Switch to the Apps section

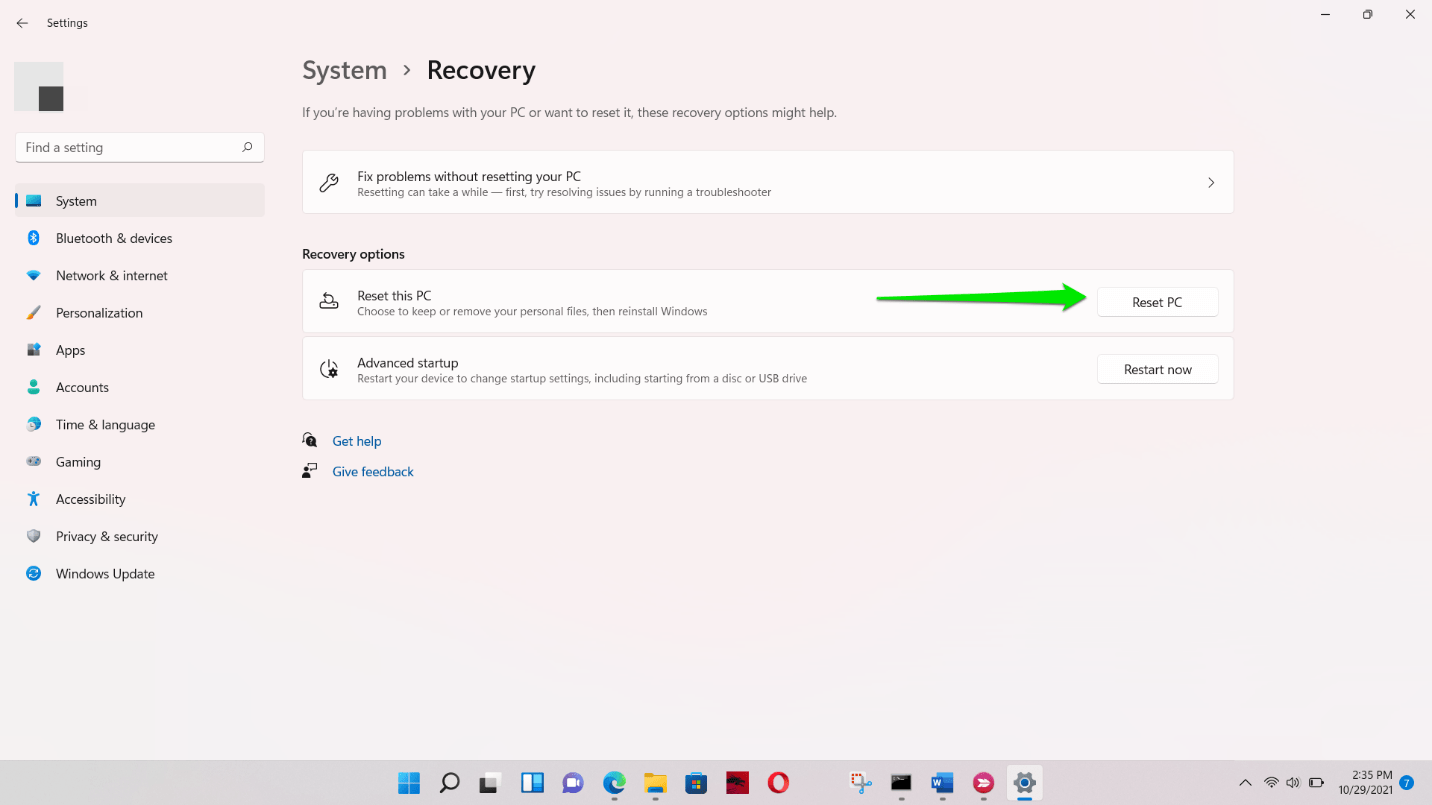coord(70,350)
